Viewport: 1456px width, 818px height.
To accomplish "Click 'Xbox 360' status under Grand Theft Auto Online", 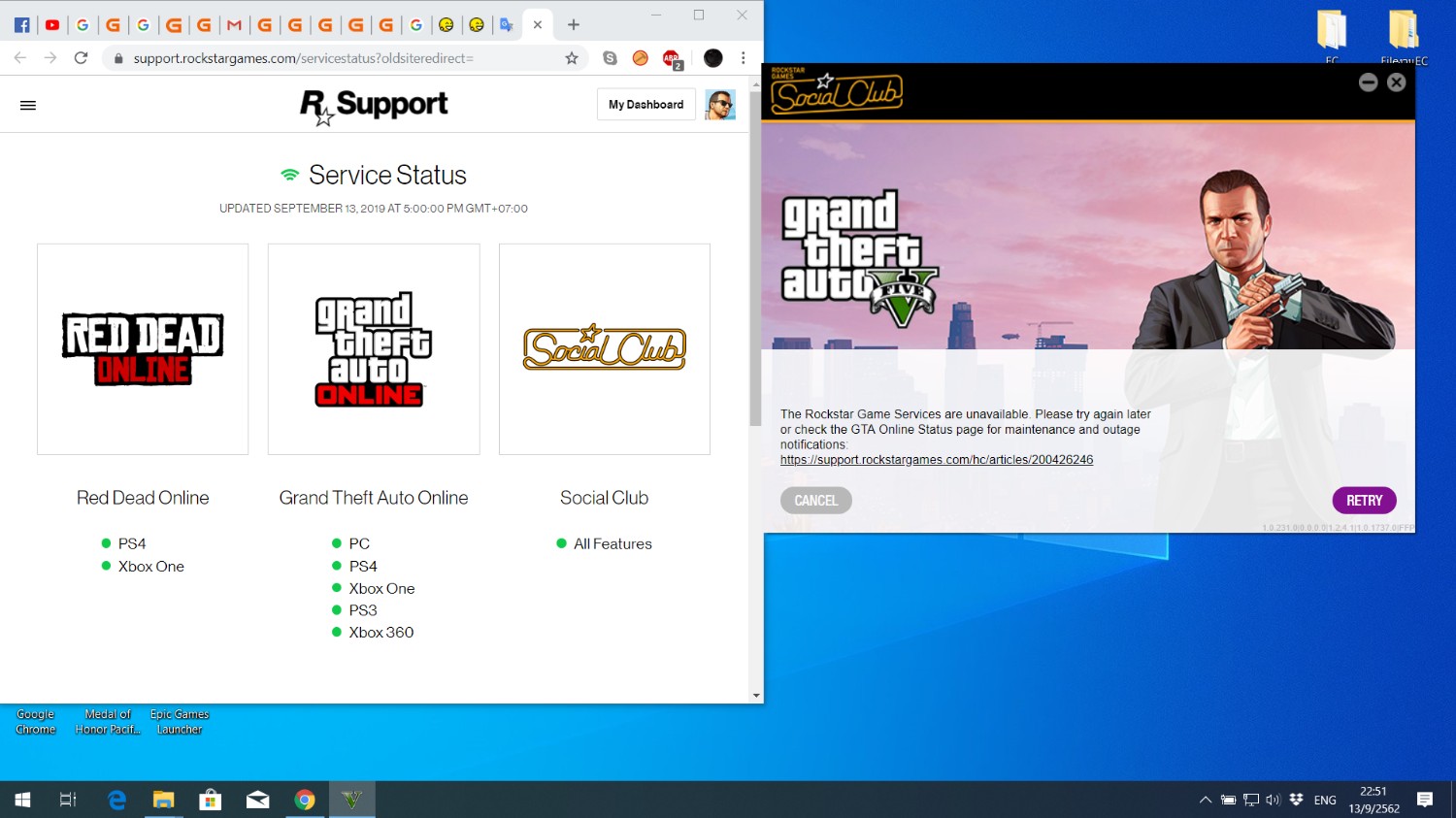I will (381, 633).
